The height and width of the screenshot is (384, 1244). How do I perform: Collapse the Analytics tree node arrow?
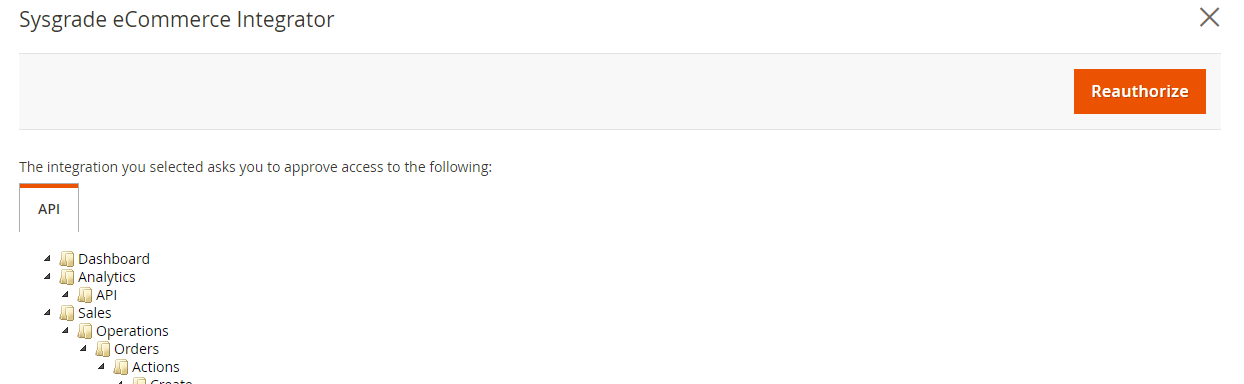point(48,277)
